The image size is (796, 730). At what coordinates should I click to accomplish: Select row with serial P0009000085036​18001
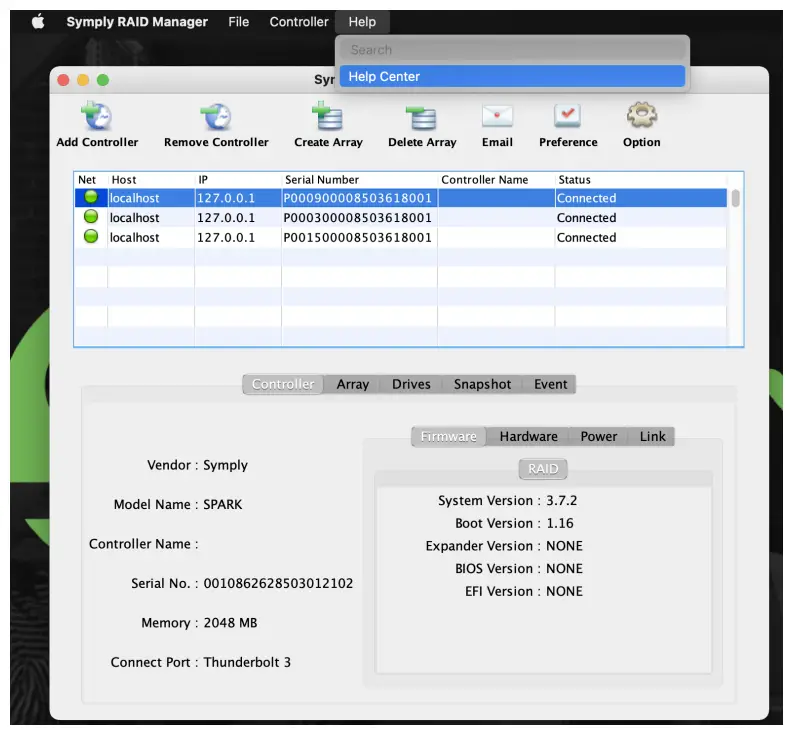401,198
